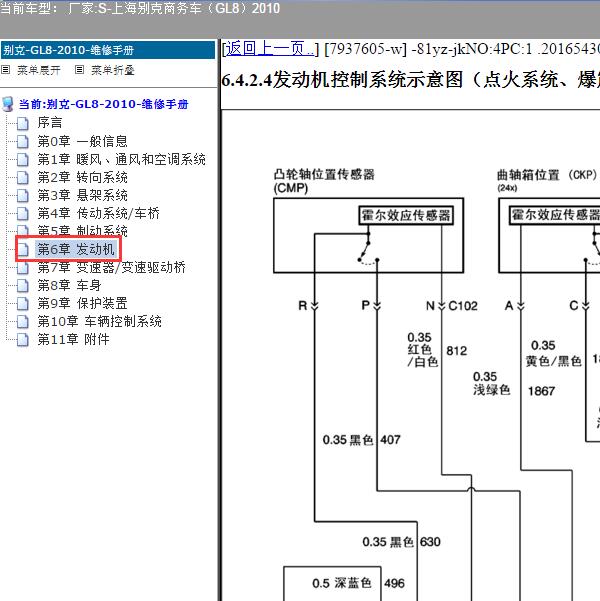Open 第8章 车身
The height and width of the screenshot is (601, 600).
[x=69, y=285]
